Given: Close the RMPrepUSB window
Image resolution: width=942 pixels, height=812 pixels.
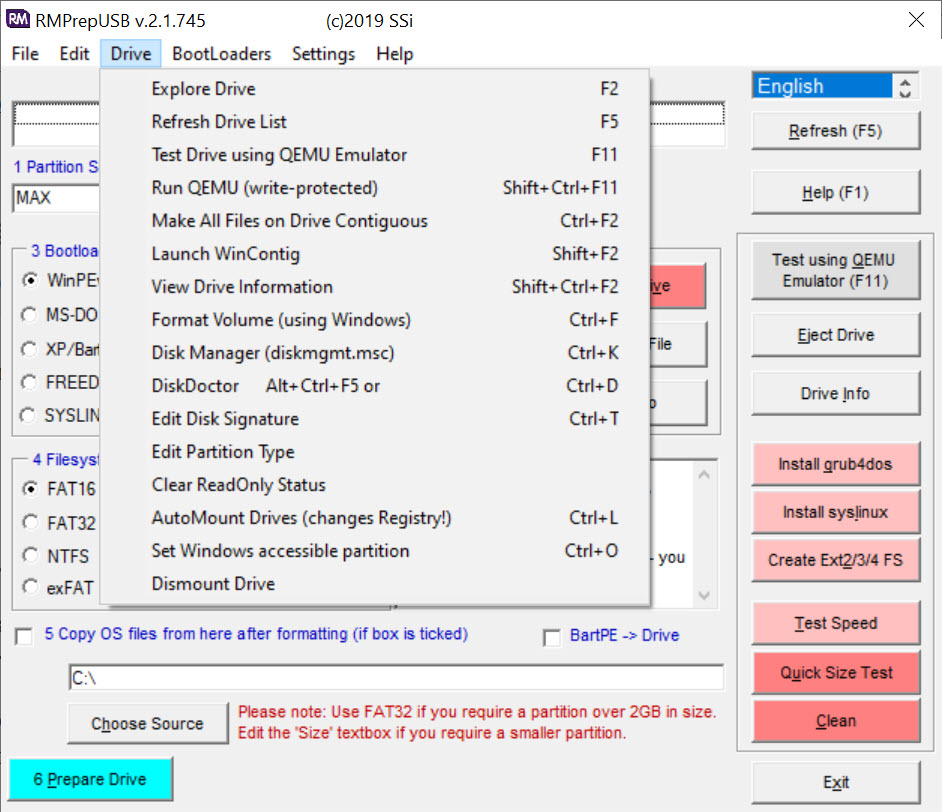Looking at the screenshot, I should pyautogui.click(x=916, y=20).
